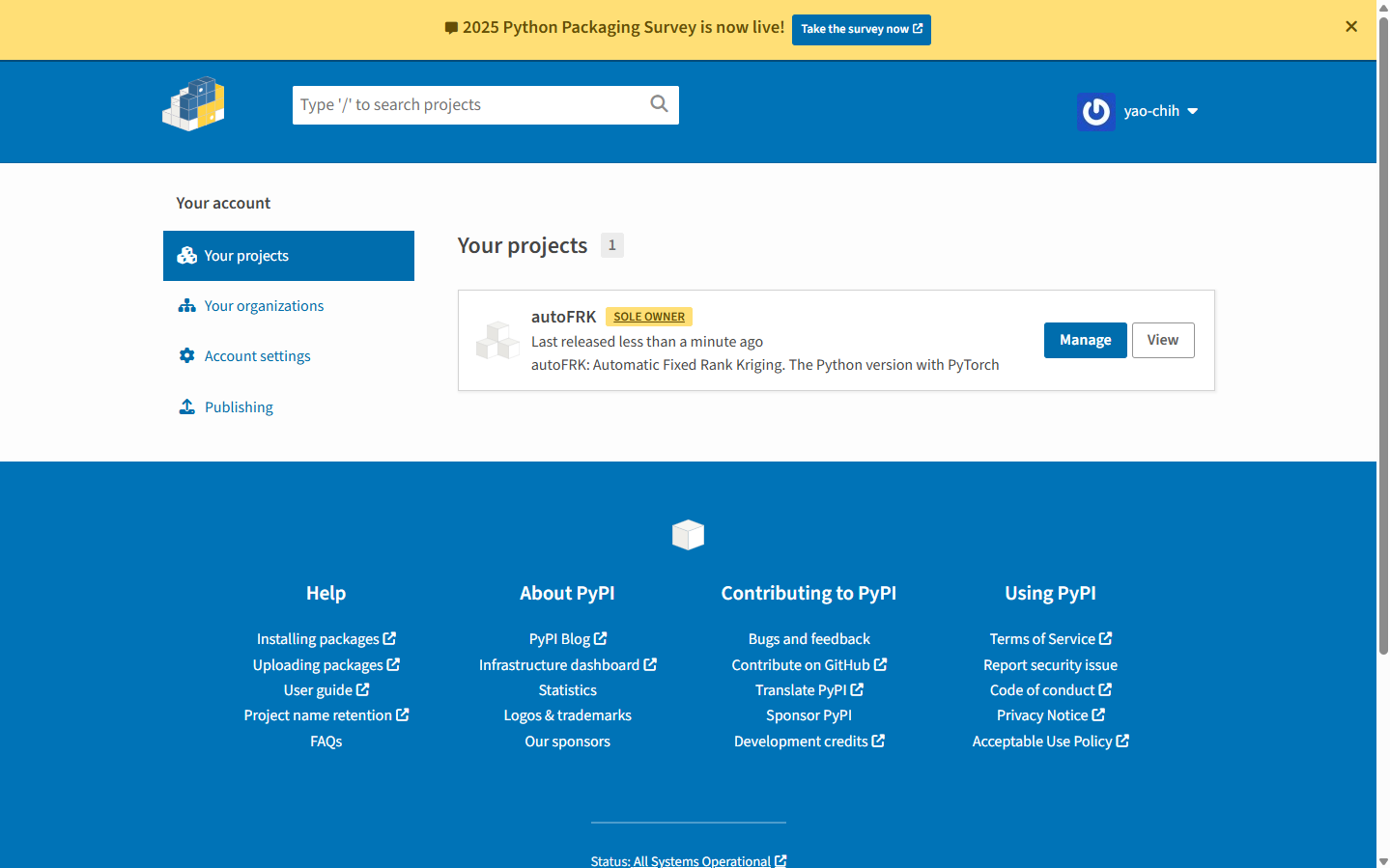Open the Logos & trademarks link
This screenshot has height=868, width=1390.
568,715
